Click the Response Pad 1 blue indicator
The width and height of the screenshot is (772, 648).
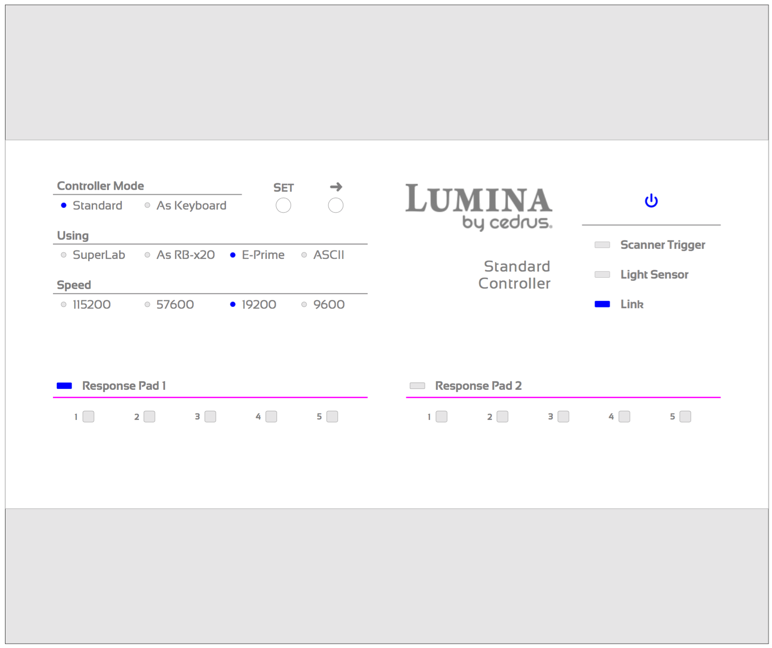point(65,386)
